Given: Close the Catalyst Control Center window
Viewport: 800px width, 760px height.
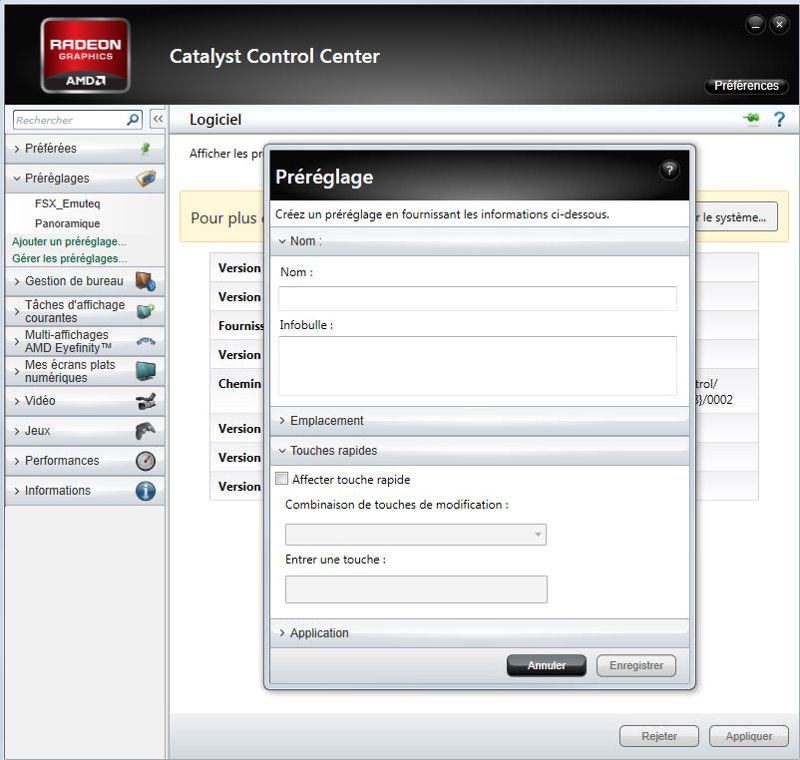Looking at the screenshot, I should click(779, 24).
